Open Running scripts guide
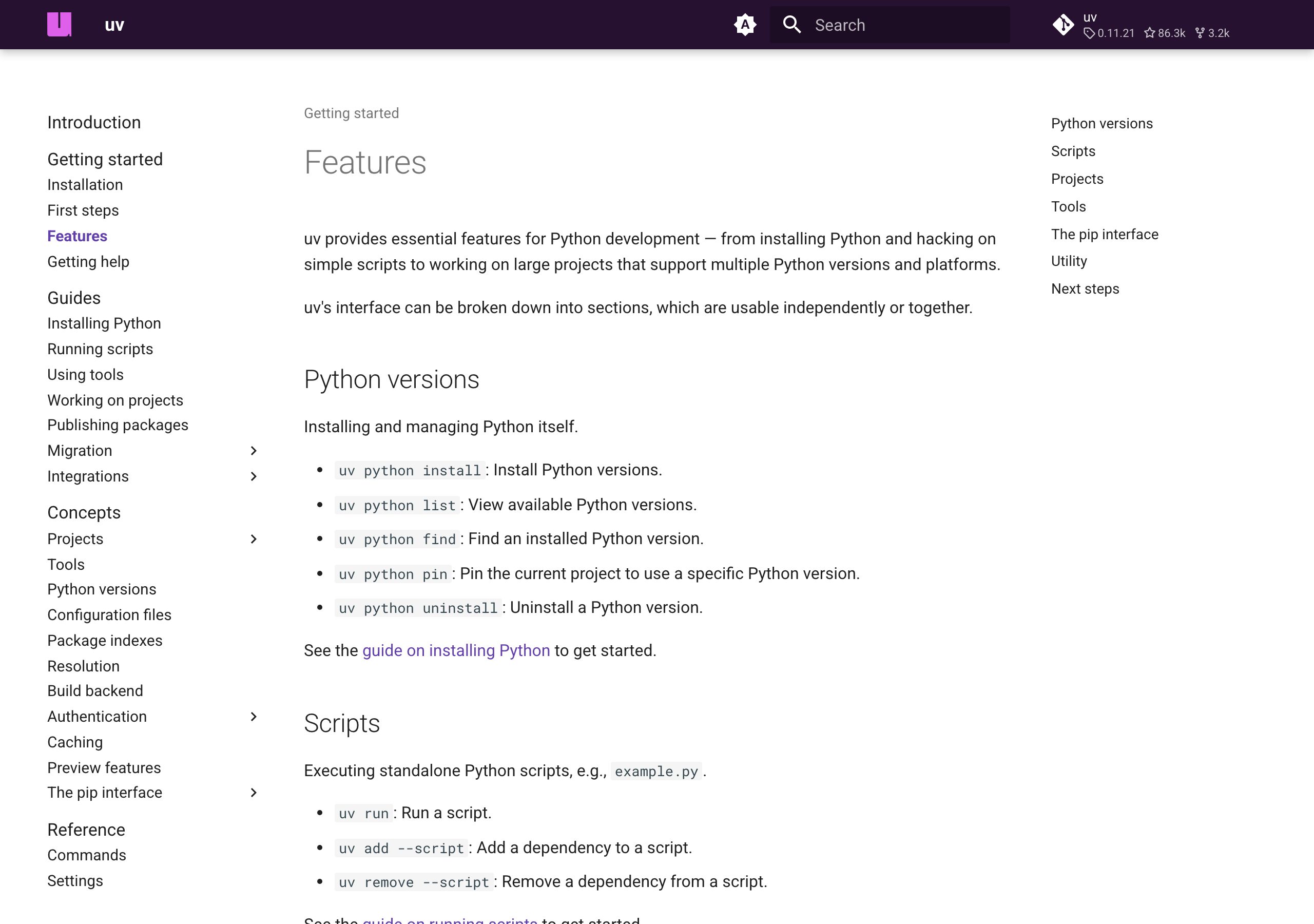The image size is (1314, 924). [x=100, y=349]
